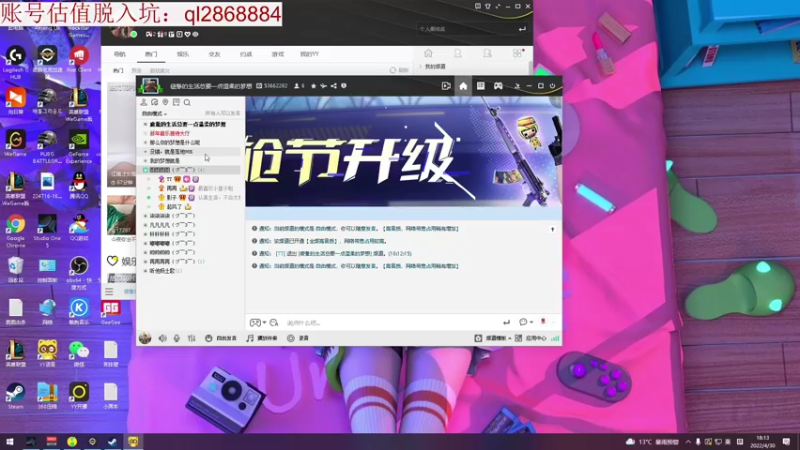
Task: Click the user avatar in the channel bottom bar
Action: coord(145,338)
